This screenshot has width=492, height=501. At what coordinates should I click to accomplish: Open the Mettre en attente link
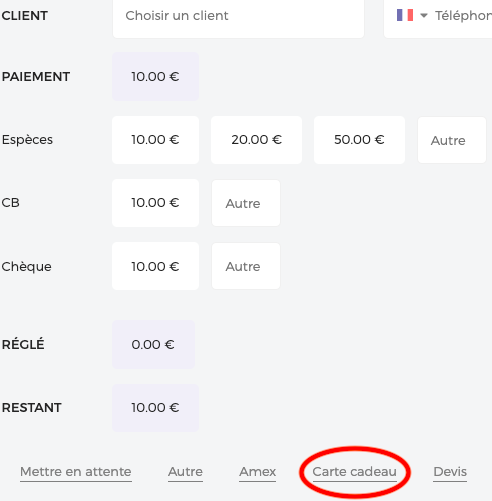coord(76,472)
